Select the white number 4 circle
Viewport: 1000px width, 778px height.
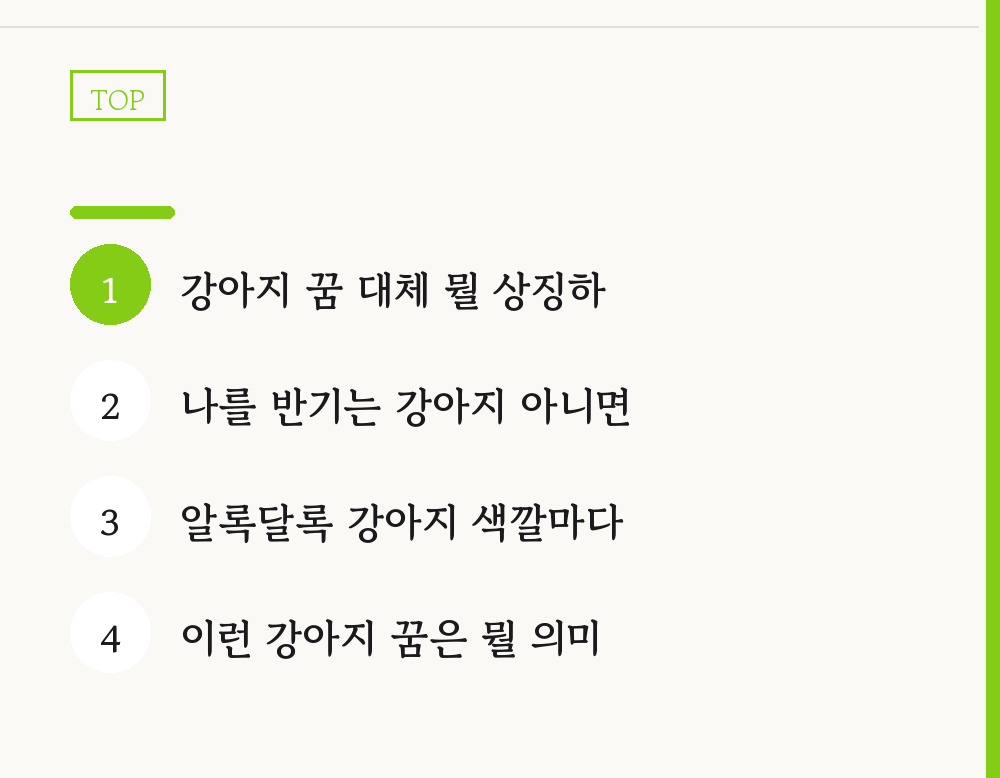pyautogui.click(x=110, y=633)
